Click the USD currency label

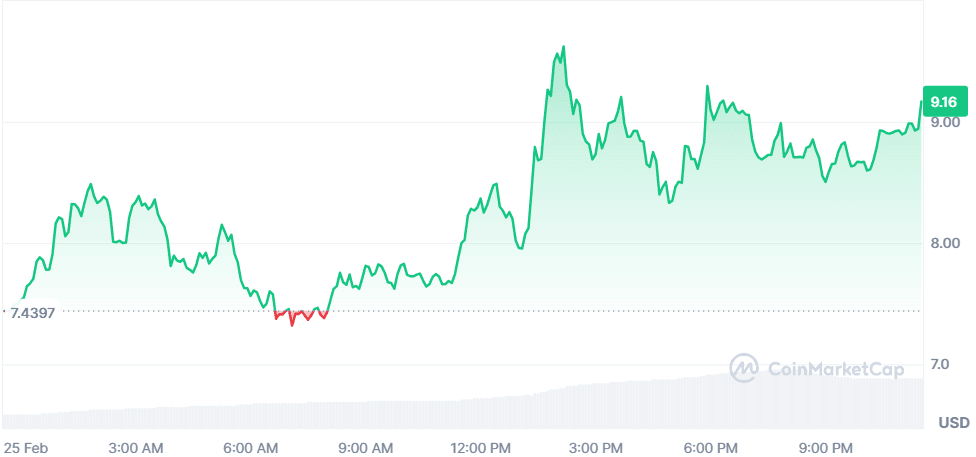pyautogui.click(x=953, y=423)
